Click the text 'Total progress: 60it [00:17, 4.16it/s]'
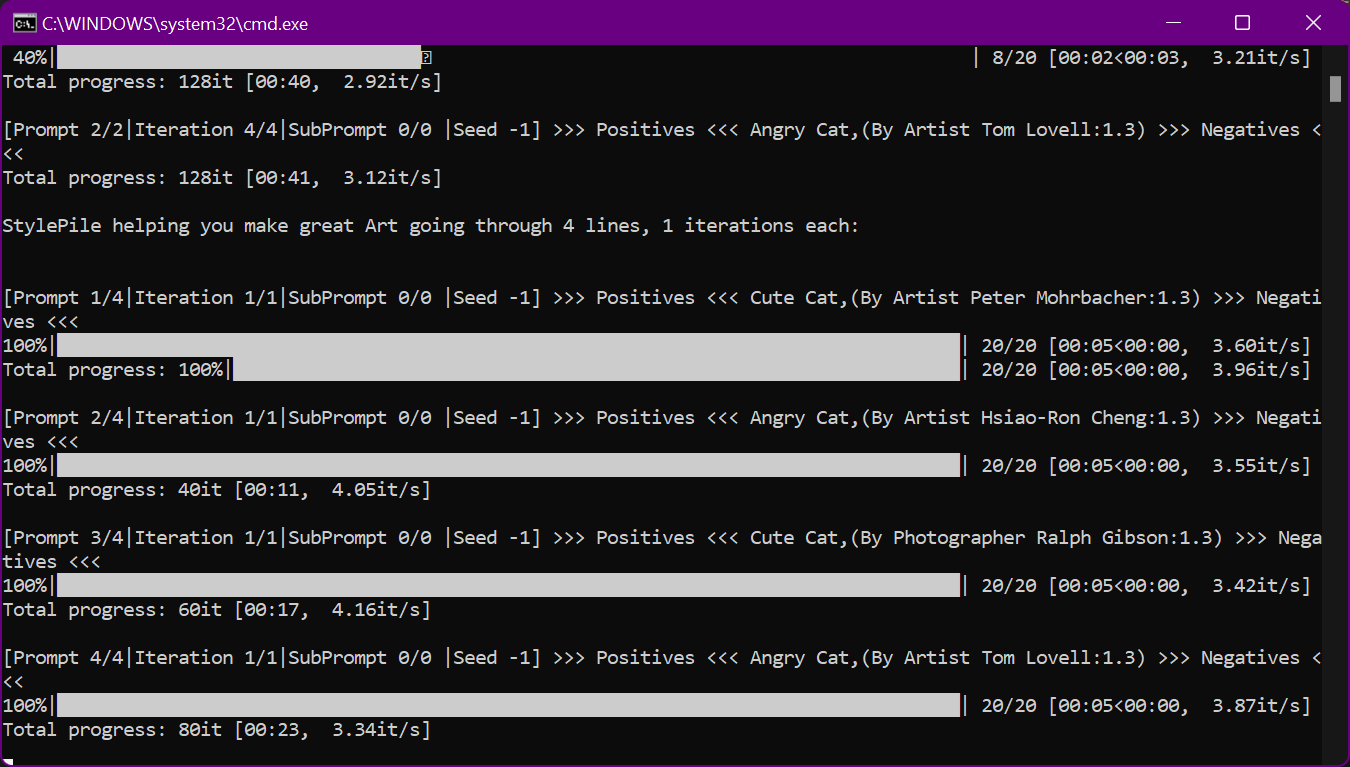This screenshot has width=1350, height=767. (217, 609)
